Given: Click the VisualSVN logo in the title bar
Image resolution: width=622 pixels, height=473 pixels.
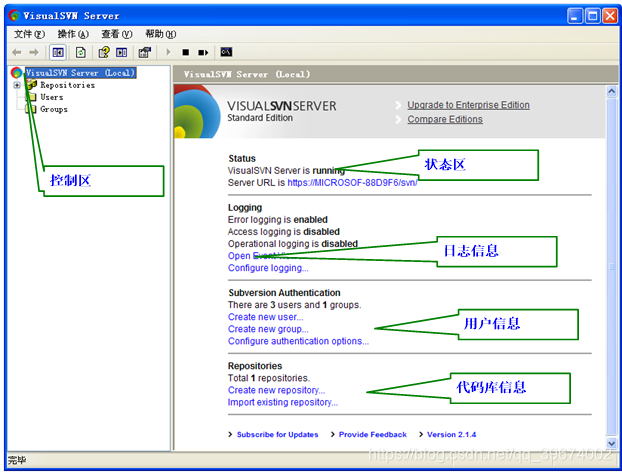Looking at the screenshot, I should click(14, 16).
